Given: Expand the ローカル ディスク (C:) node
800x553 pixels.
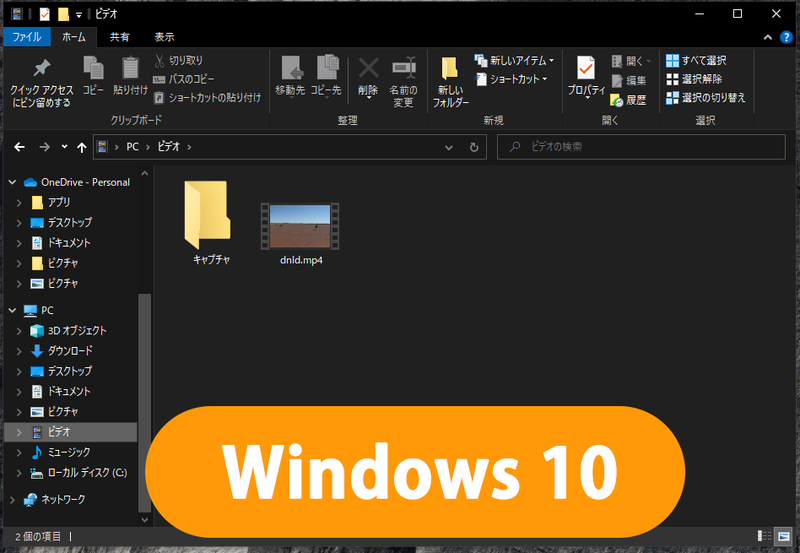Looking at the screenshot, I should pyautogui.click(x=19, y=473).
